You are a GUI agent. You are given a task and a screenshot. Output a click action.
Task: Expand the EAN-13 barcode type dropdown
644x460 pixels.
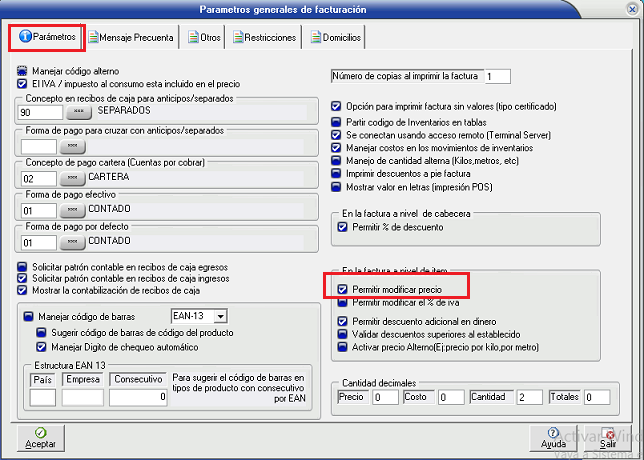[221, 316]
